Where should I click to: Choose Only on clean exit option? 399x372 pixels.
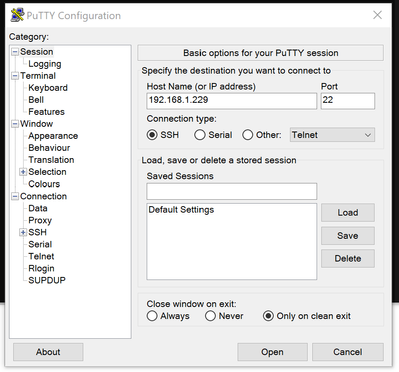[268, 316]
